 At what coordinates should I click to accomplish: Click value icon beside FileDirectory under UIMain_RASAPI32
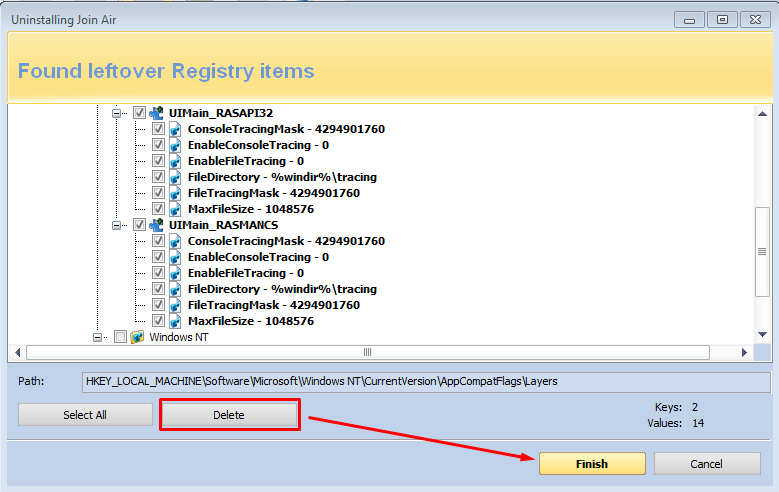pyautogui.click(x=175, y=177)
